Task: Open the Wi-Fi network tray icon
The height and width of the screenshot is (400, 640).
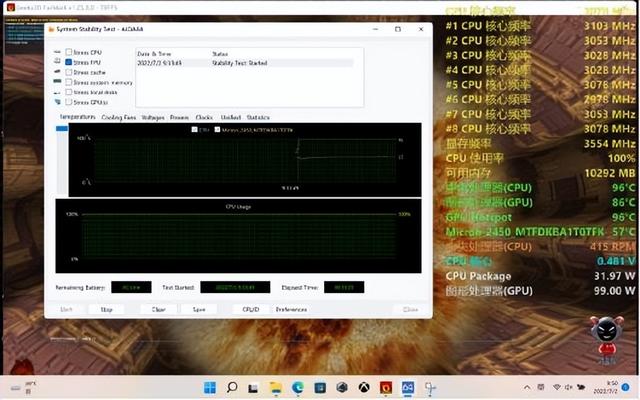Action: 557,387
